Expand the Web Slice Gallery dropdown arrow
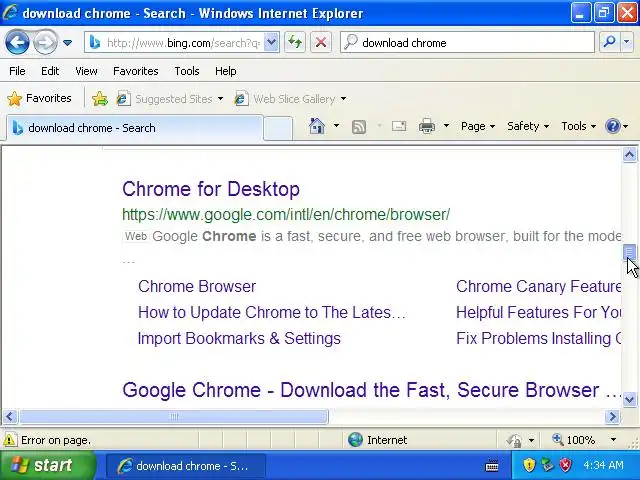640x480 pixels. point(343,99)
